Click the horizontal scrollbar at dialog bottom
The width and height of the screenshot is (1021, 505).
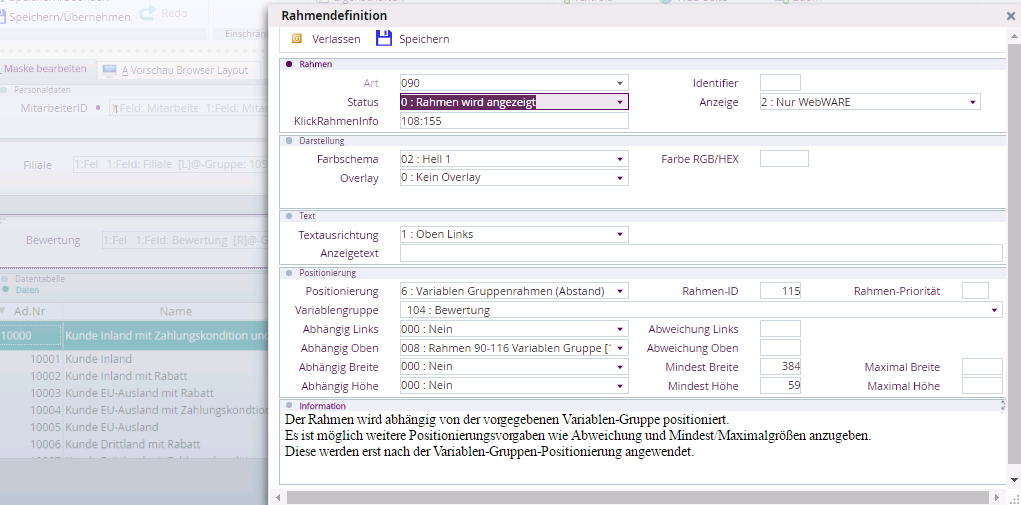click(x=640, y=496)
